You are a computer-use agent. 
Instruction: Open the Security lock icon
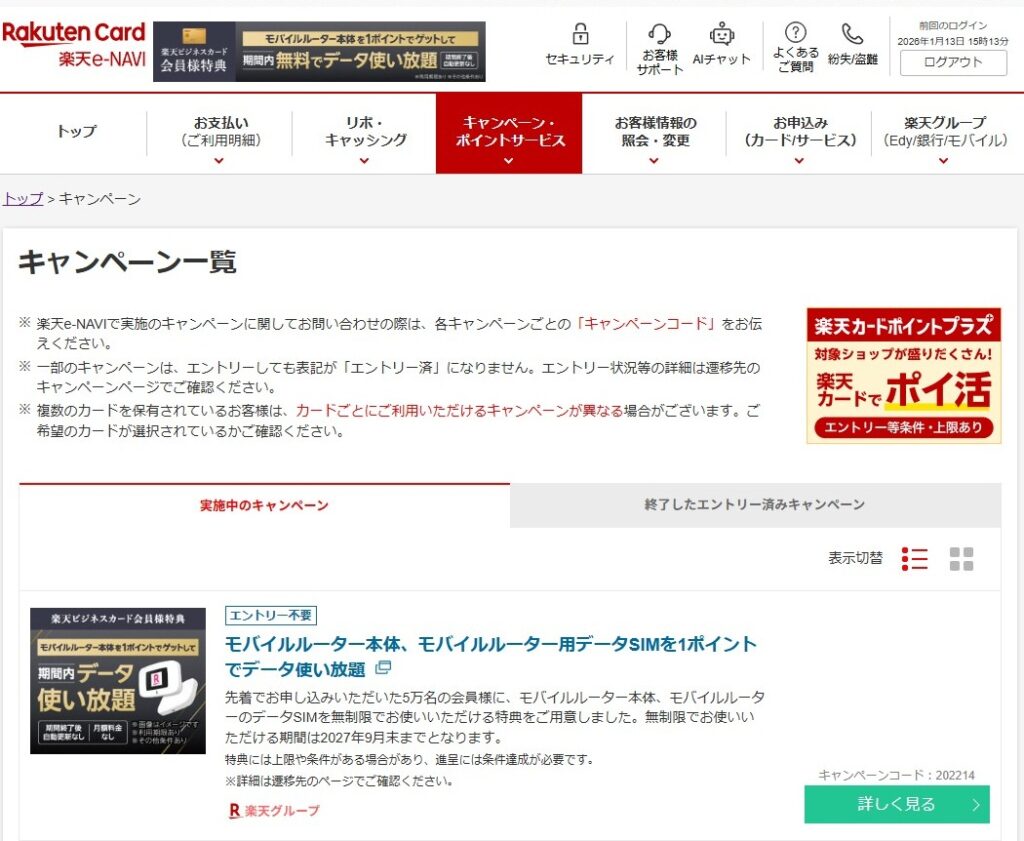pyautogui.click(x=580, y=35)
